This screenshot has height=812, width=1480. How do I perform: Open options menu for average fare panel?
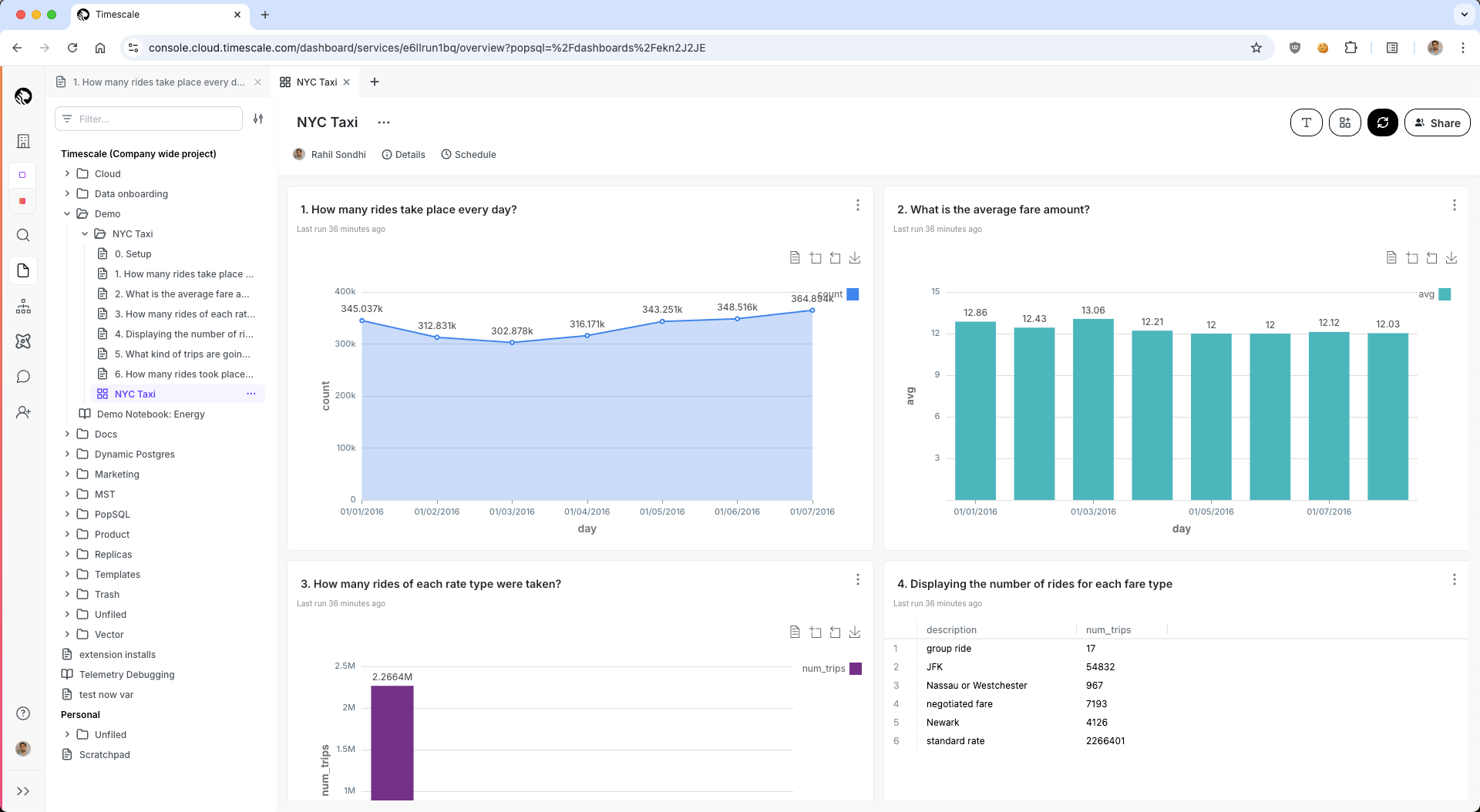tap(1454, 205)
